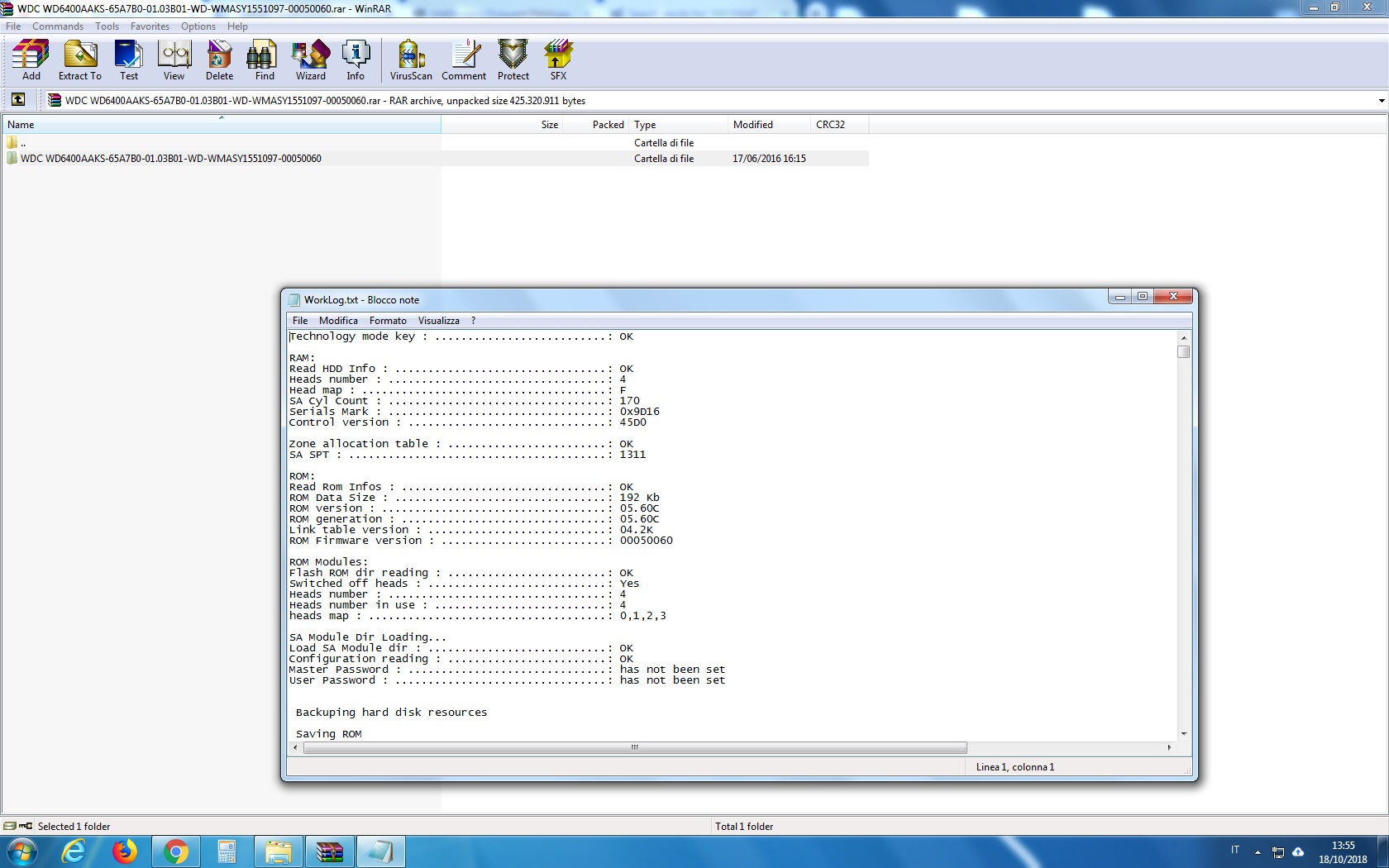The height and width of the screenshot is (868, 1389).
Task: Click the 'Backuping hard disk resources' line
Action: tap(391, 713)
